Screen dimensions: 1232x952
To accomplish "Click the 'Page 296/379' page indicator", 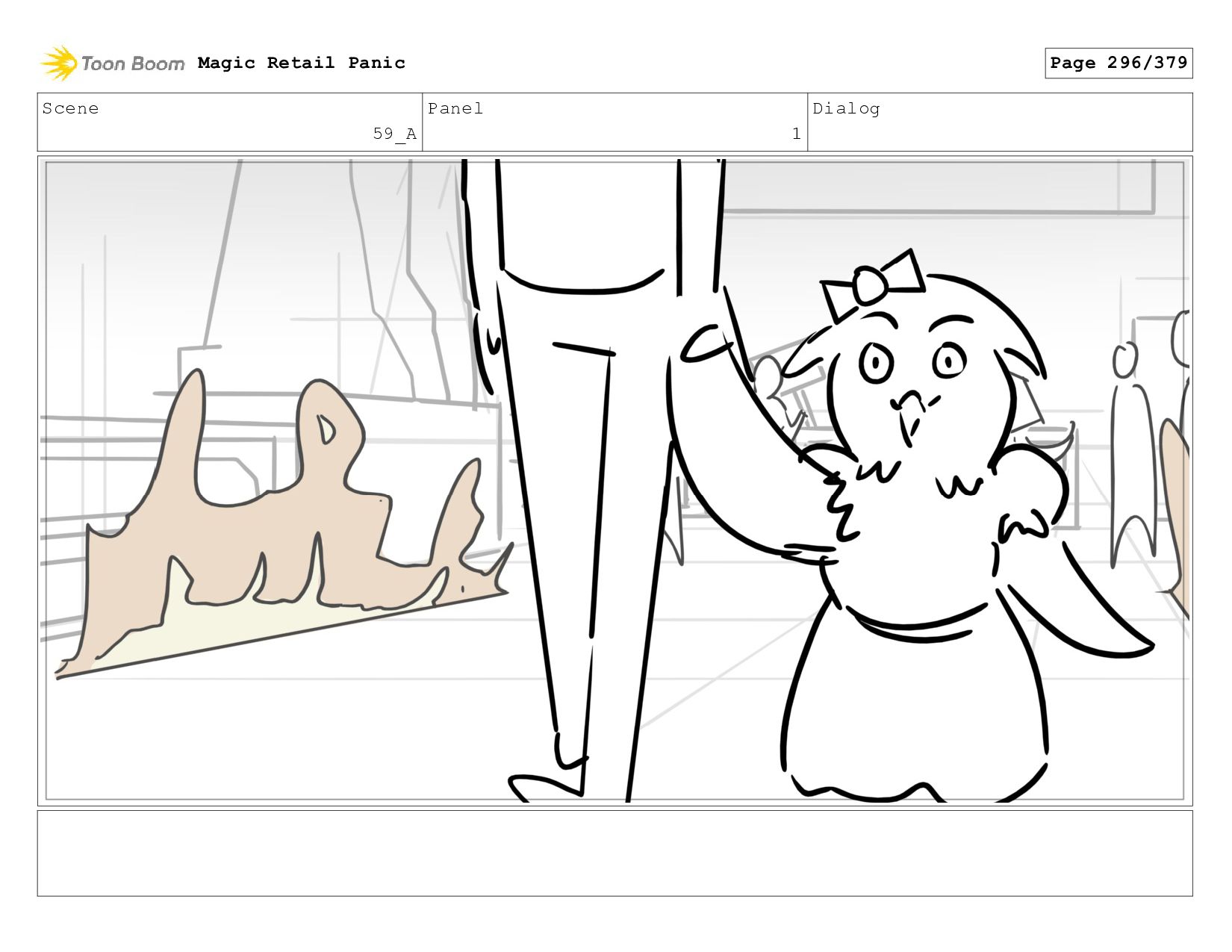I will [x=1119, y=63].
